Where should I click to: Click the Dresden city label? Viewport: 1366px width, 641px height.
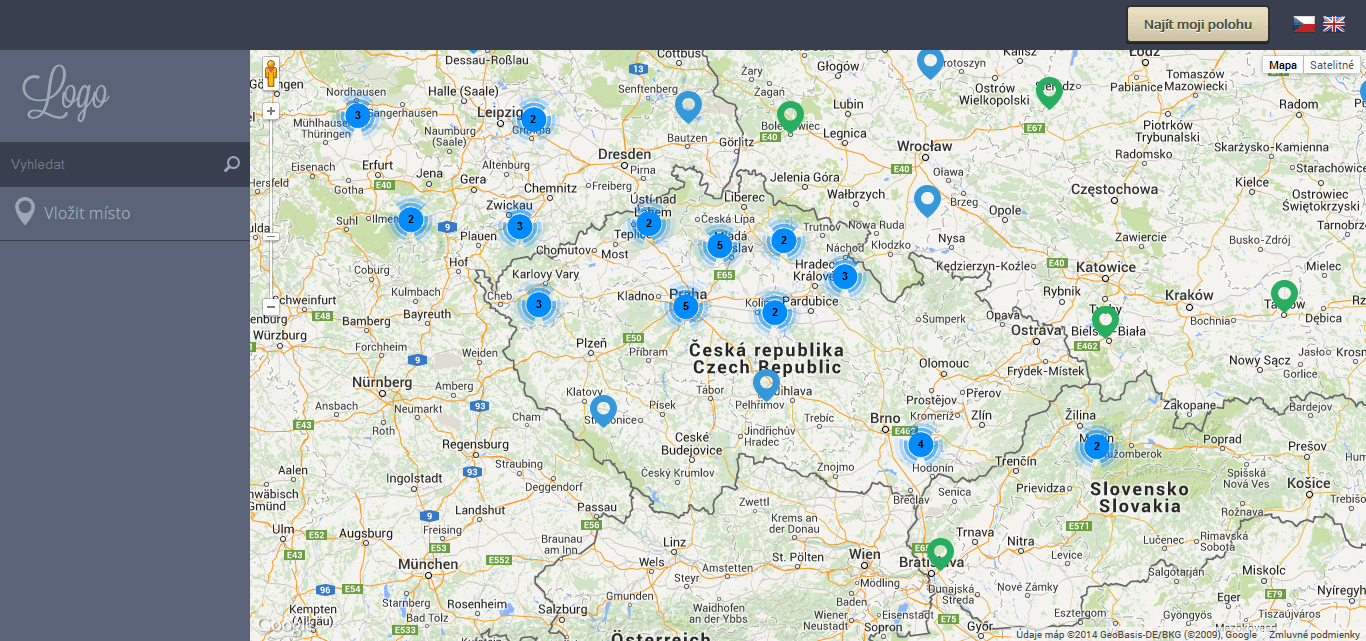click(624, 154)
